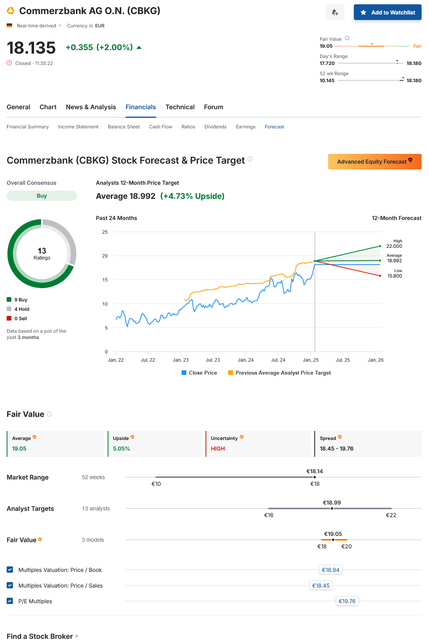
Task: Click the info icon after Stock Forecast heading
Action: click(x=250, y=159)
